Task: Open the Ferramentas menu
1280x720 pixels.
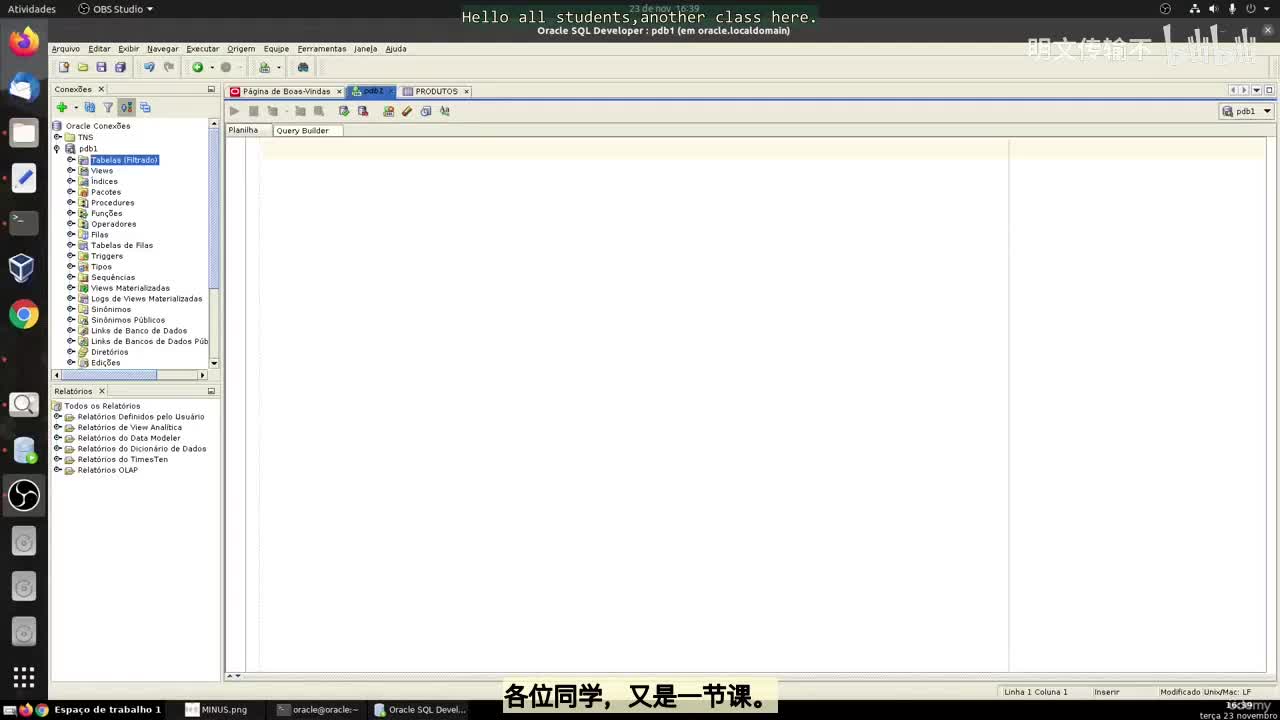Action: pyautogui.click(x=322, y=49)
